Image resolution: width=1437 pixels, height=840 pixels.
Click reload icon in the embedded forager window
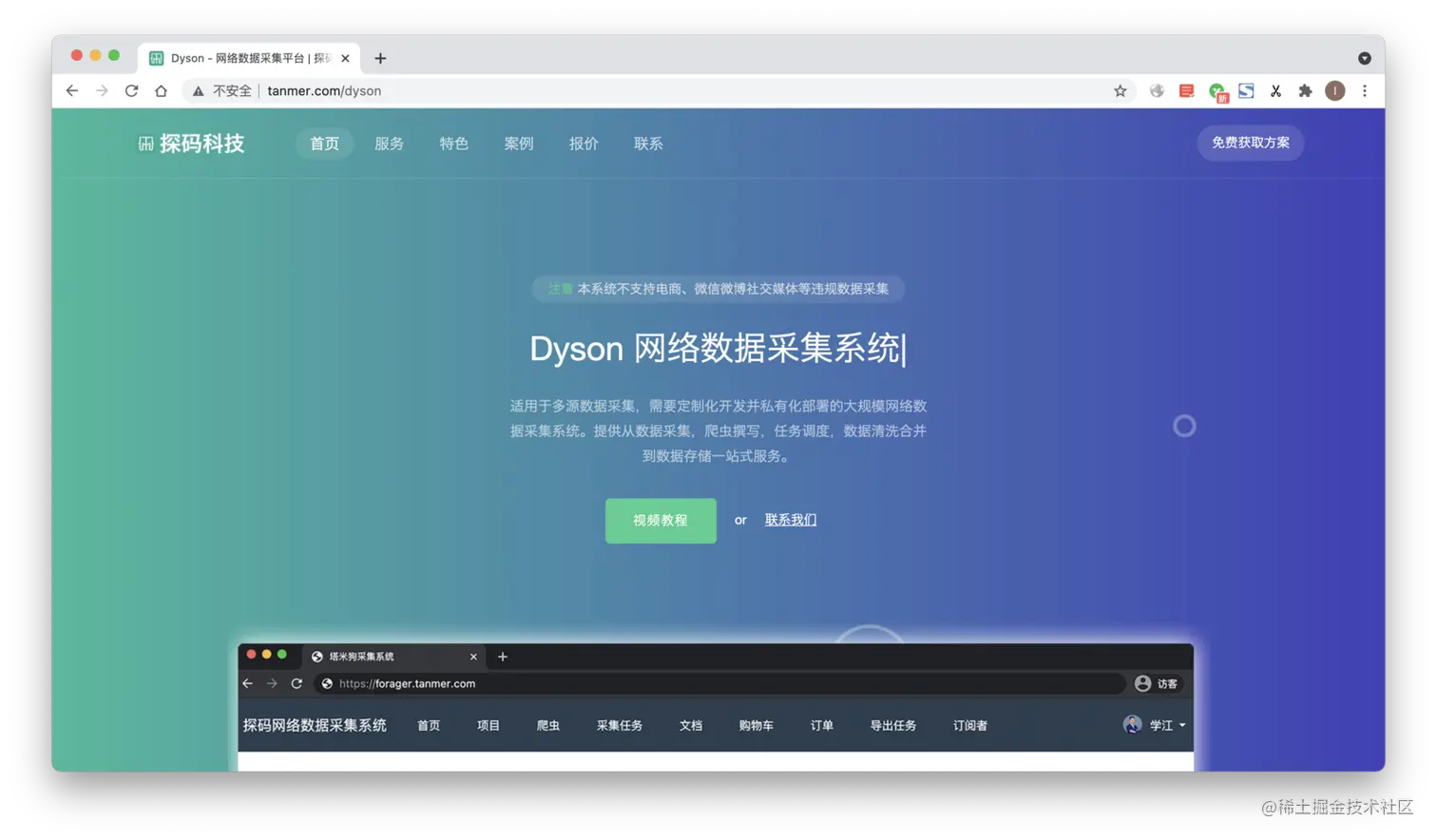click(x=297, y=683)
